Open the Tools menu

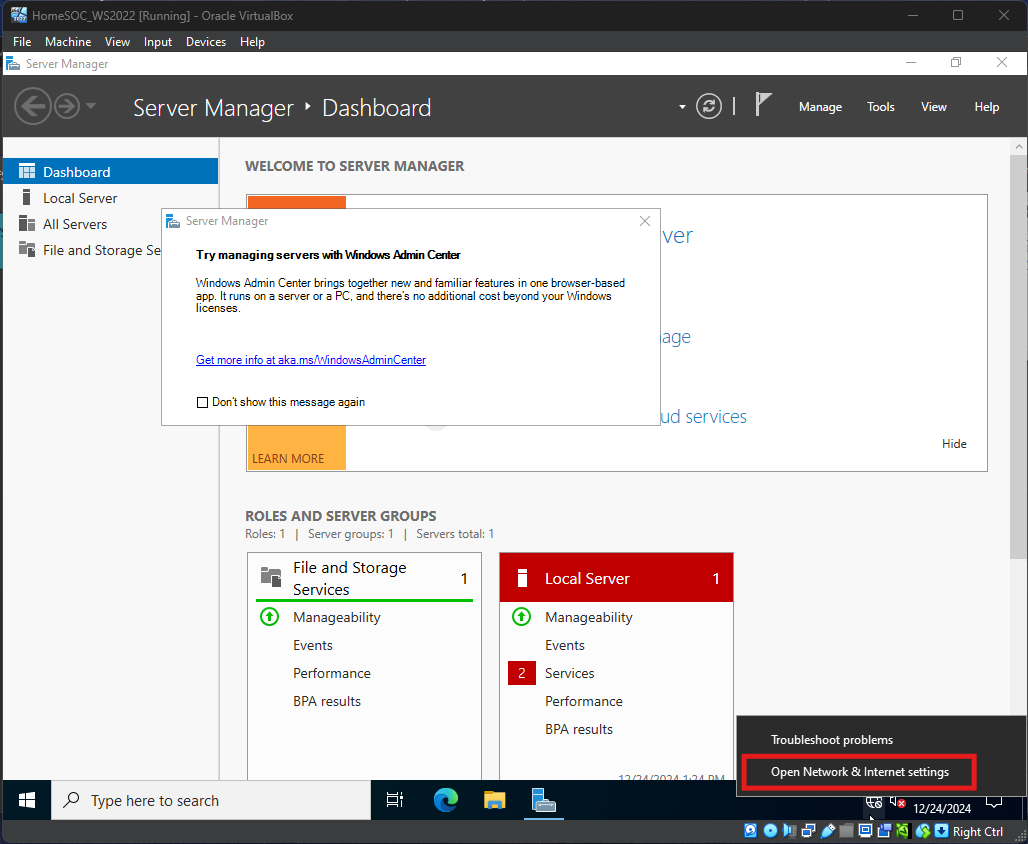click(880, 107)
